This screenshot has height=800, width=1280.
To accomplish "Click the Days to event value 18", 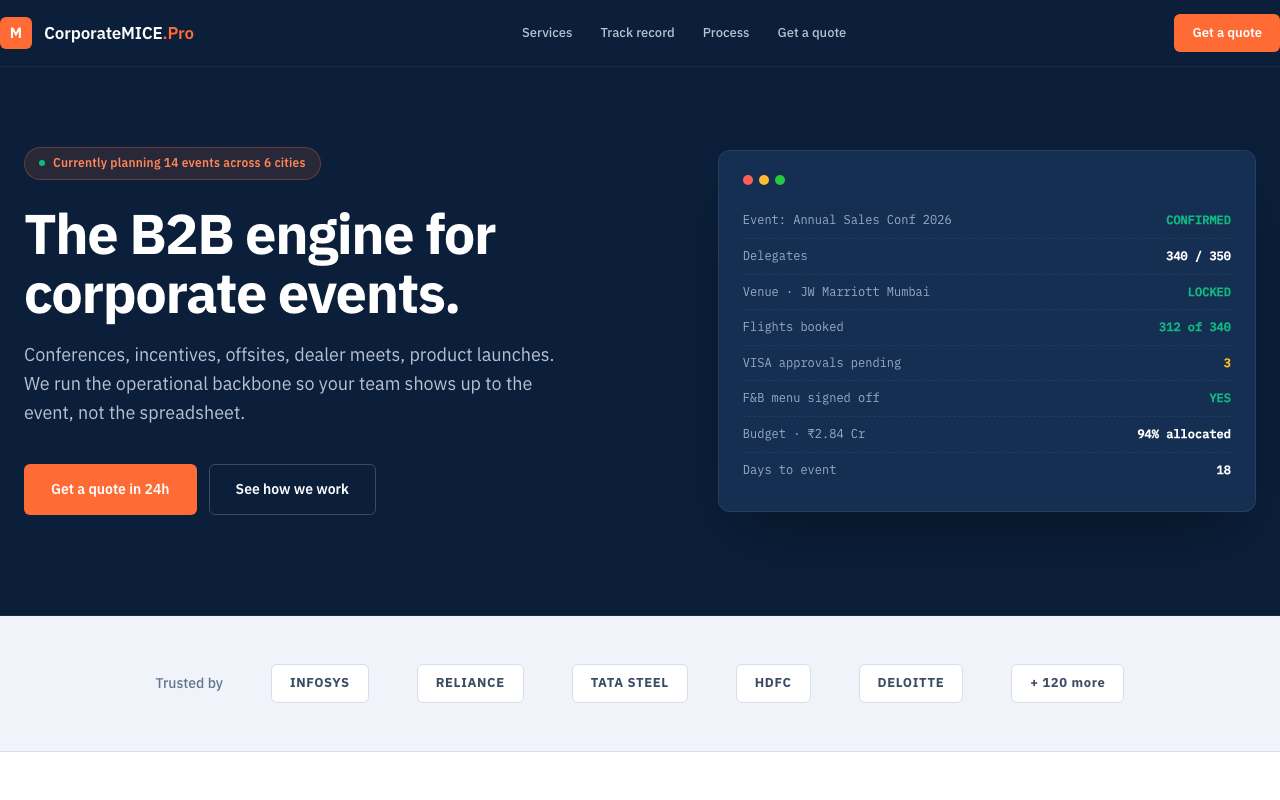I will click(x=1224, y=470).
